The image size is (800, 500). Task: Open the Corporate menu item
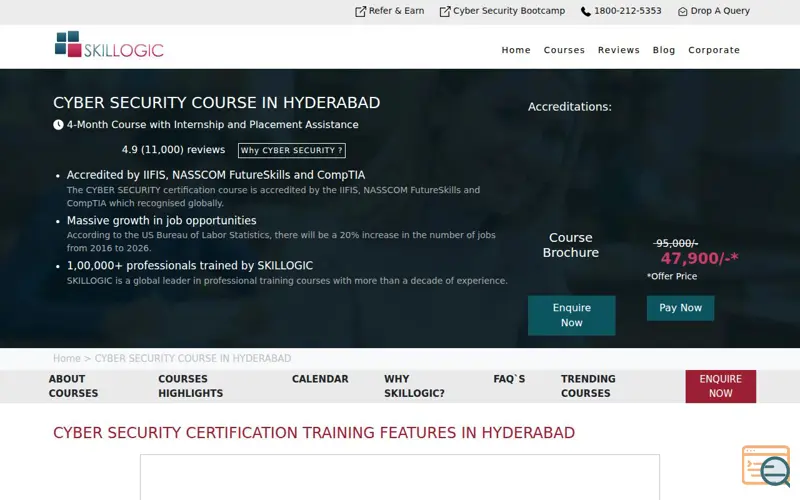[714, 50]
